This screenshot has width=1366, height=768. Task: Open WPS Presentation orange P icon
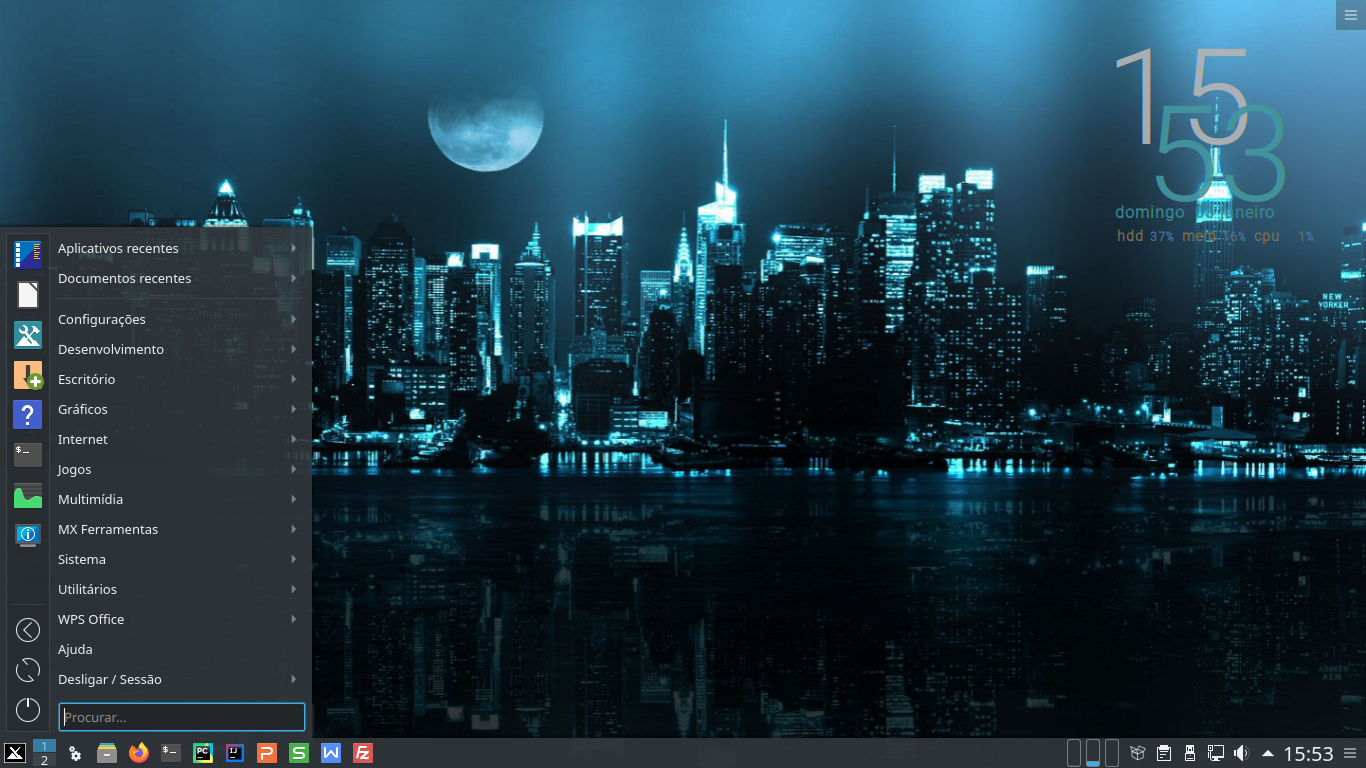point(267,753)
